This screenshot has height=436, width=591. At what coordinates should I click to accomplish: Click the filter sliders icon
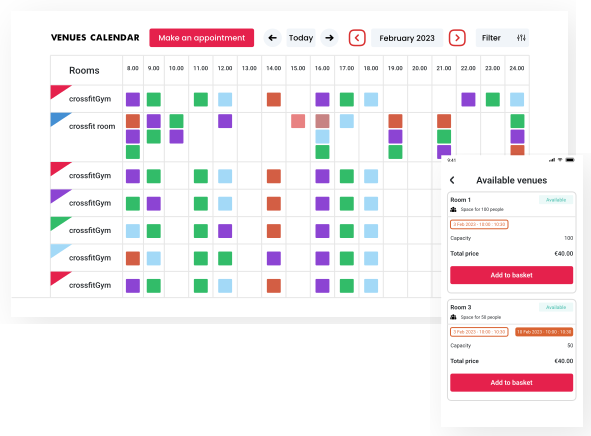click(521, 38)
